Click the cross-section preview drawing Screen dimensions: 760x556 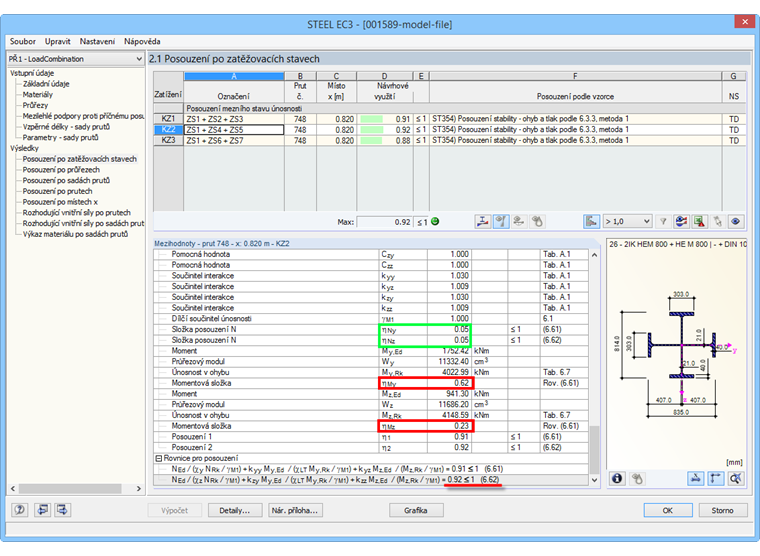point(679,355)
